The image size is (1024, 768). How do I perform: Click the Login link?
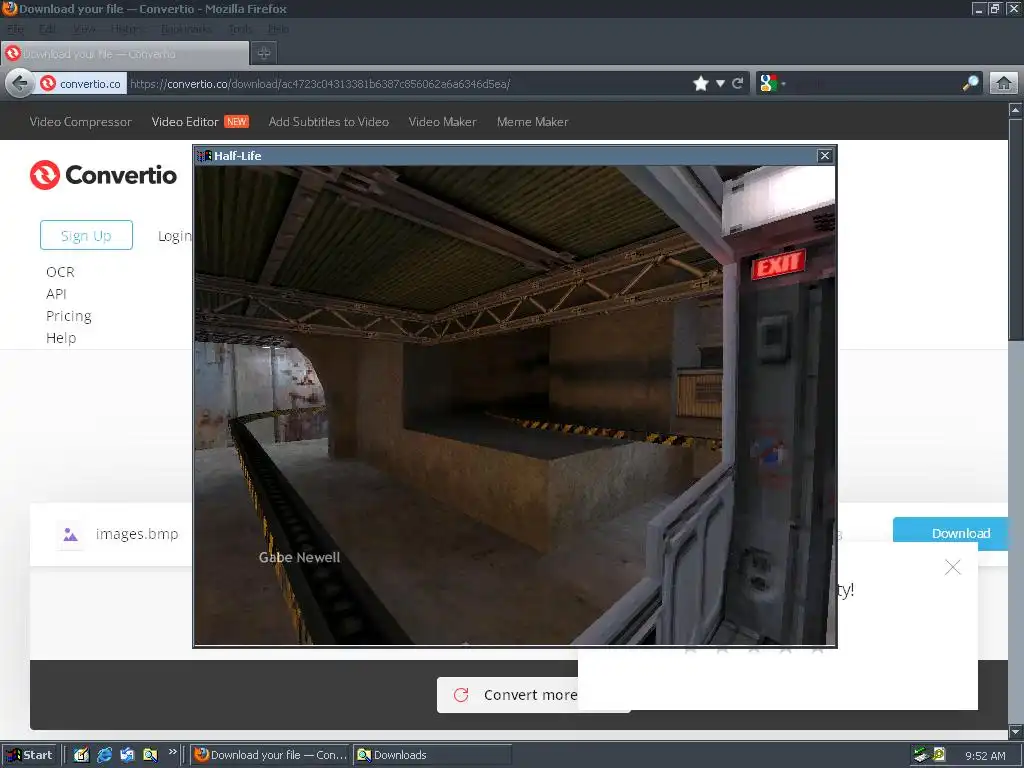[174, 236]
